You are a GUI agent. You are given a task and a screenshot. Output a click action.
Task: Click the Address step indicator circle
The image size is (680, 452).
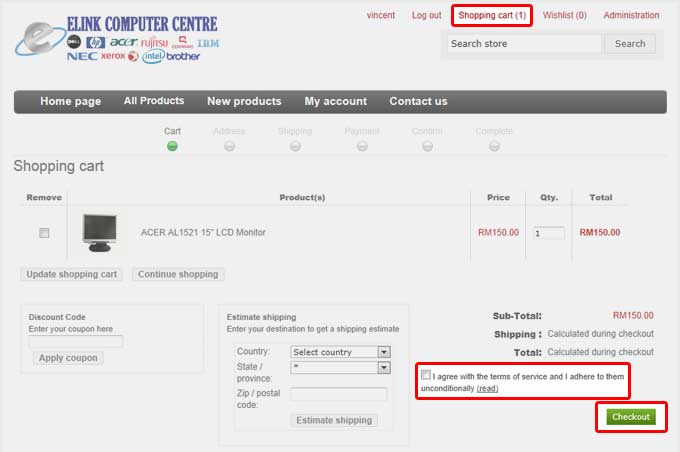point(229,146)
